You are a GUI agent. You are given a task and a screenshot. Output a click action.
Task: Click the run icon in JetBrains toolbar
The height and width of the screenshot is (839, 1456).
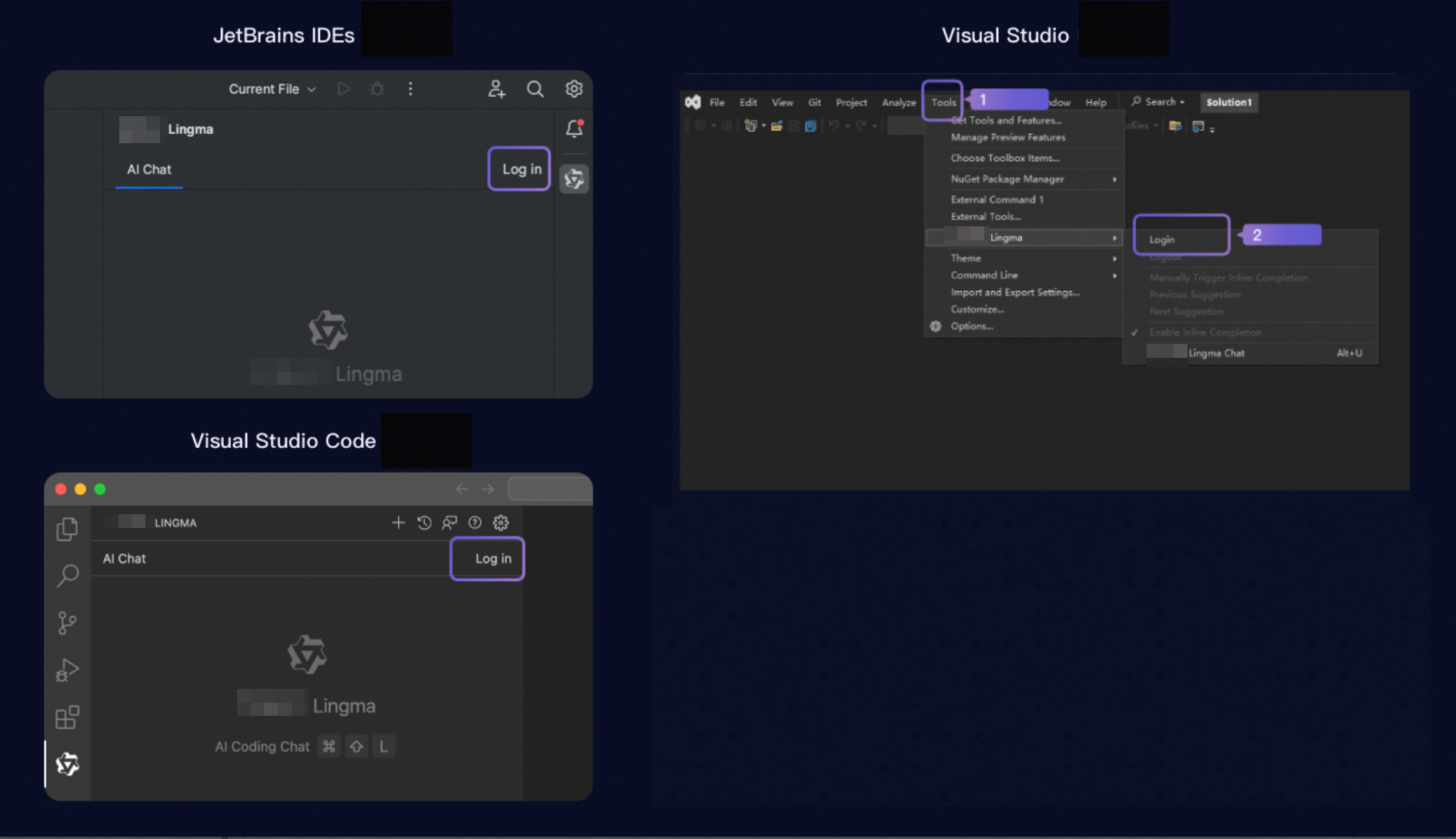coord(344,89)
